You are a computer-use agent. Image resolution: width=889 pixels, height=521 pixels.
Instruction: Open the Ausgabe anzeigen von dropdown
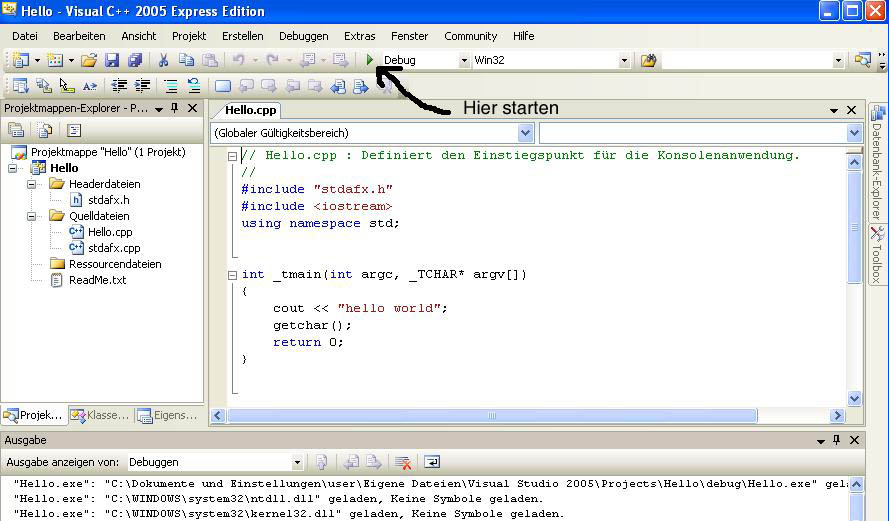pyautogui.click(x=297, y=463)
